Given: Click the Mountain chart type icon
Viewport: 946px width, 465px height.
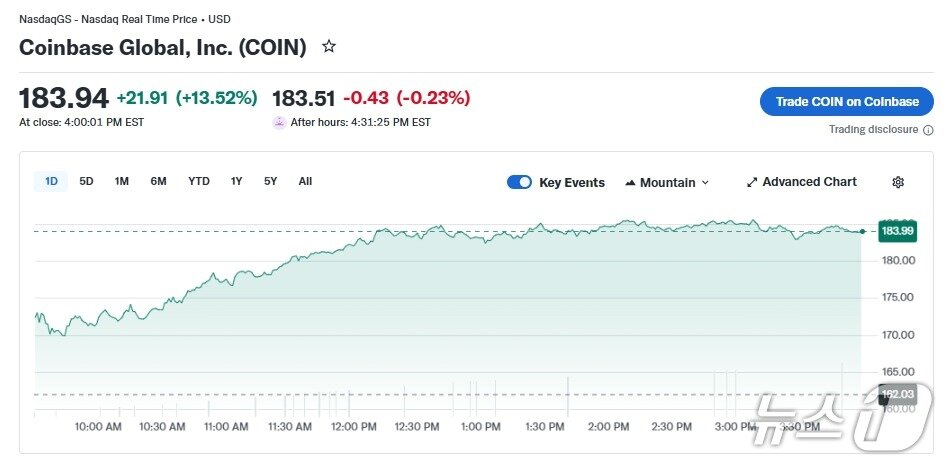Looking at the screenshot, I should (630, 183).
